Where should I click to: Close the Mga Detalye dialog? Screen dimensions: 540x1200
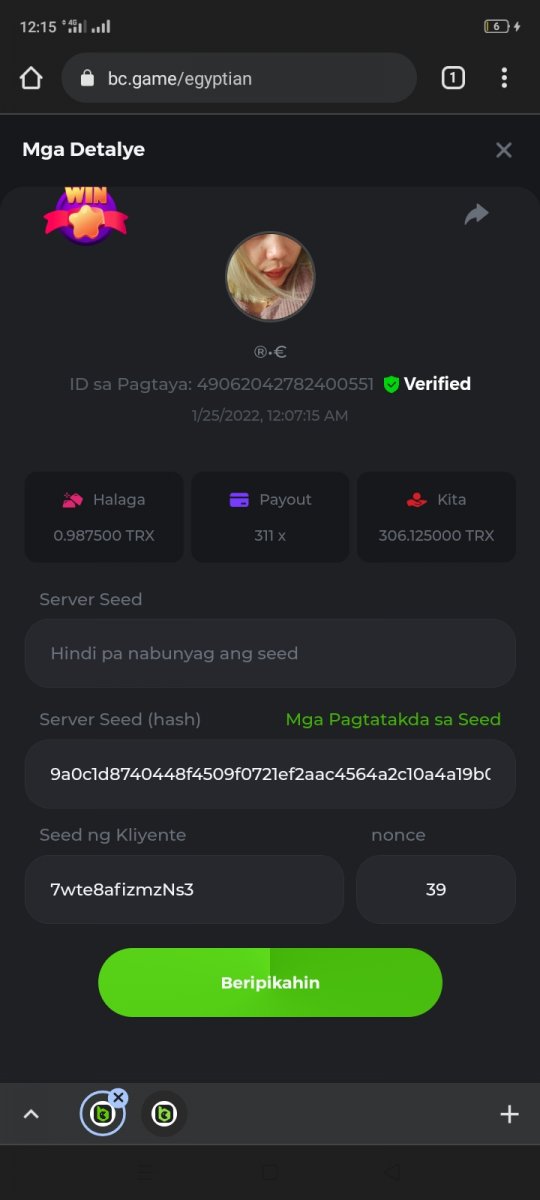tap(504, 150)
